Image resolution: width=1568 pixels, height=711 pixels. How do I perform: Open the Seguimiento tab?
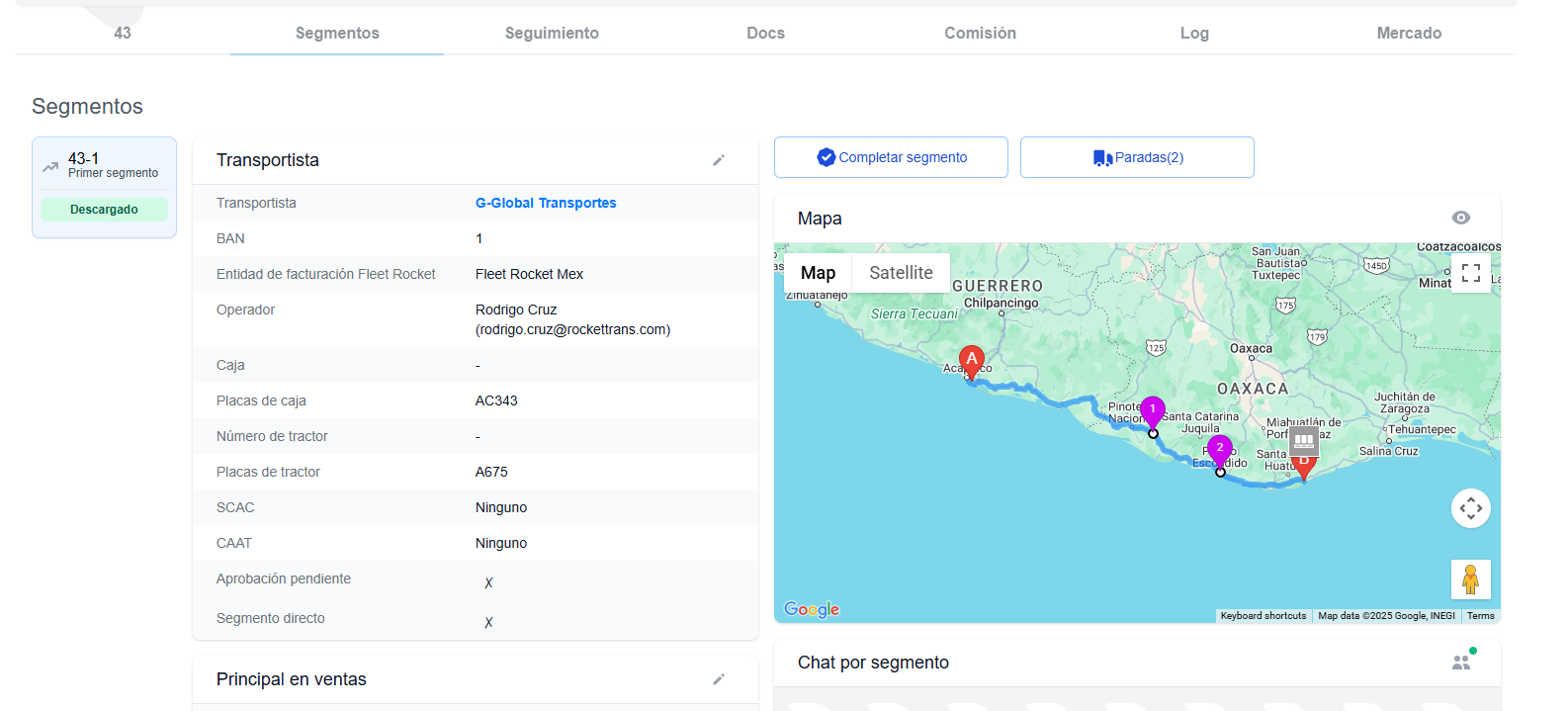552,33
